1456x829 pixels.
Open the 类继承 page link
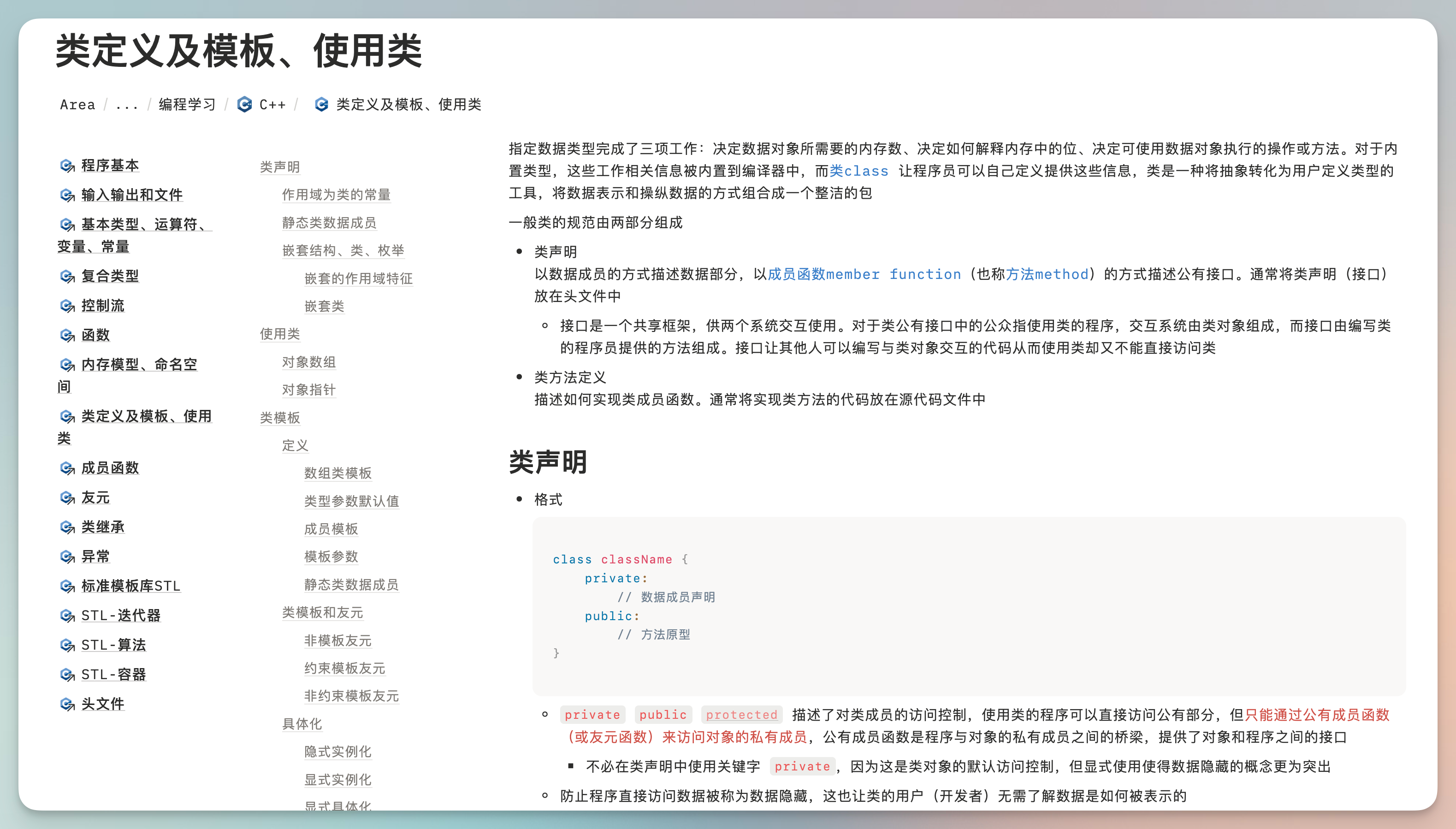[102, 527]
